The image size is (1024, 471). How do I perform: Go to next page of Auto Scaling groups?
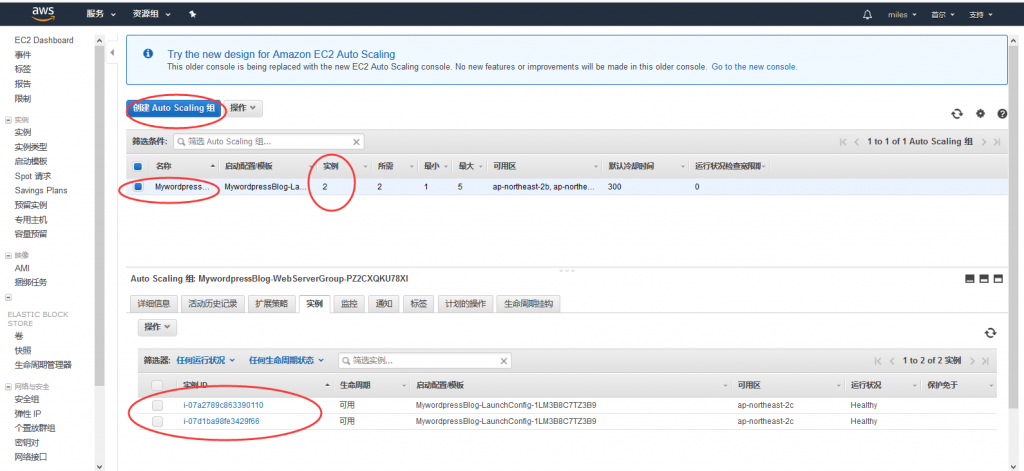pyautogui.click(x=984, y=142)
